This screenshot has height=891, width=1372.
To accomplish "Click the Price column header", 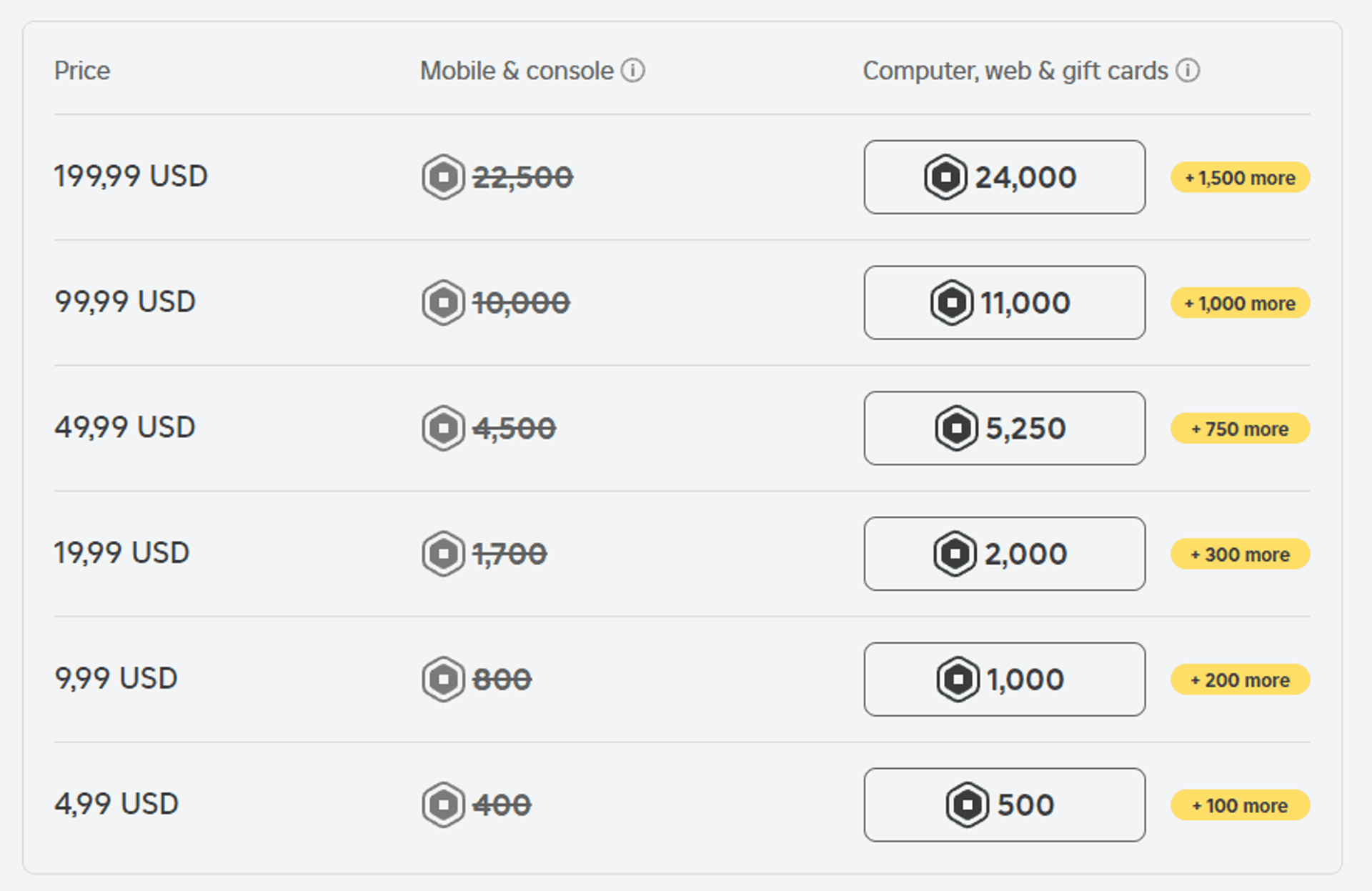I will pos(82,71).
